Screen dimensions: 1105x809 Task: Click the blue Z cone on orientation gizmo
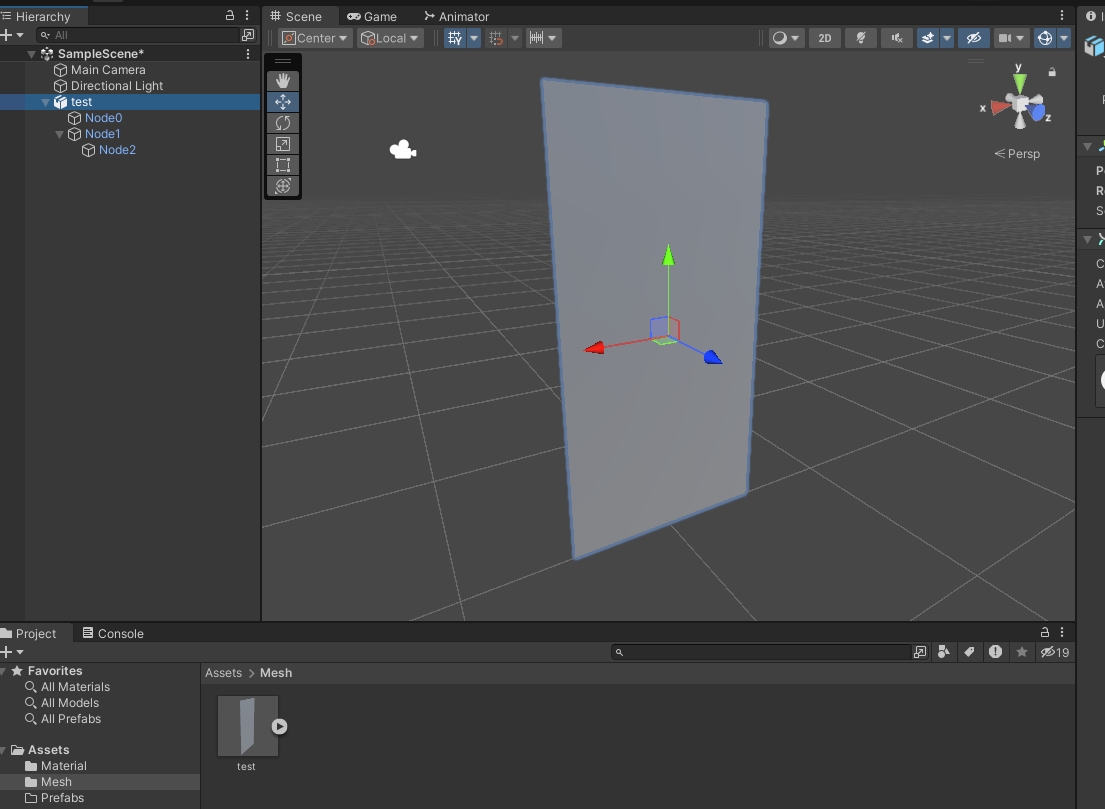click(1036, 113)
